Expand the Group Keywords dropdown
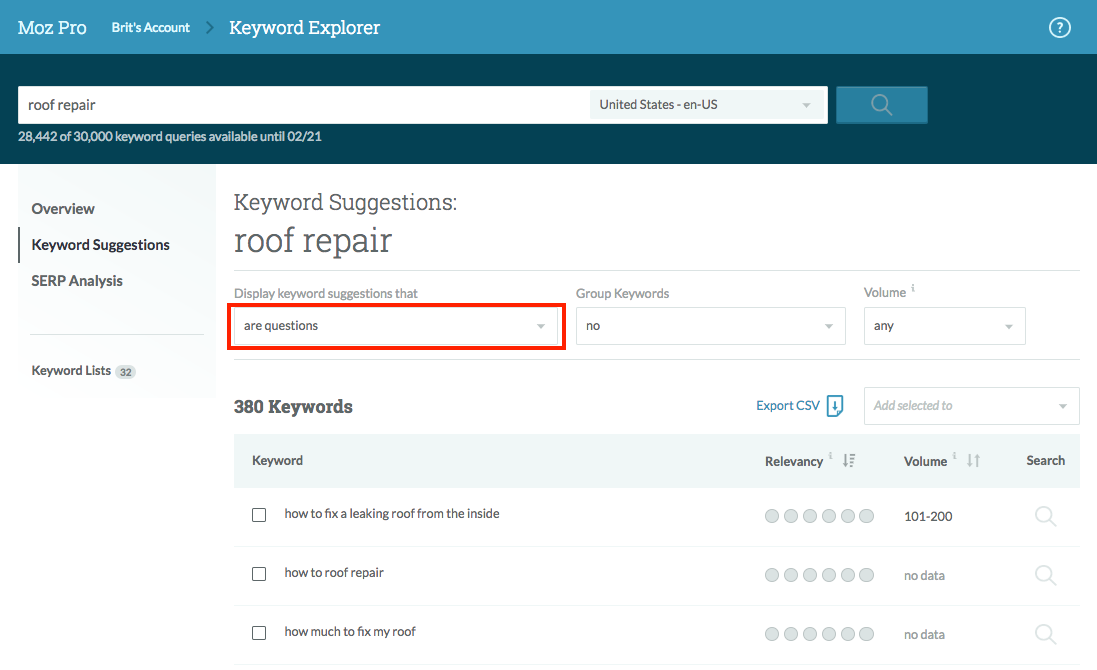 [x=710, y=327]
